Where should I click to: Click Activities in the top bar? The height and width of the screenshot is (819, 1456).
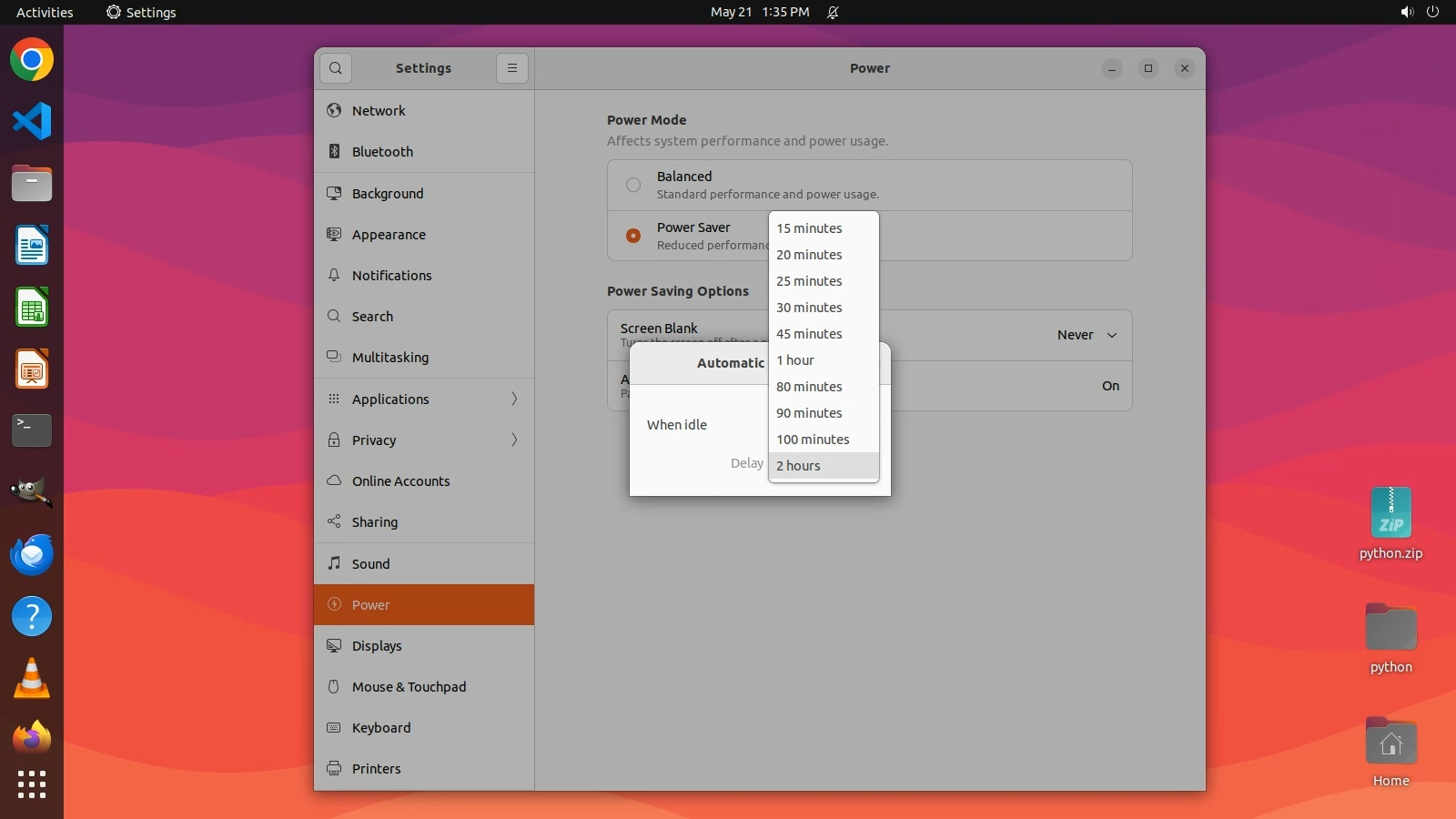[x=45, y=12]
